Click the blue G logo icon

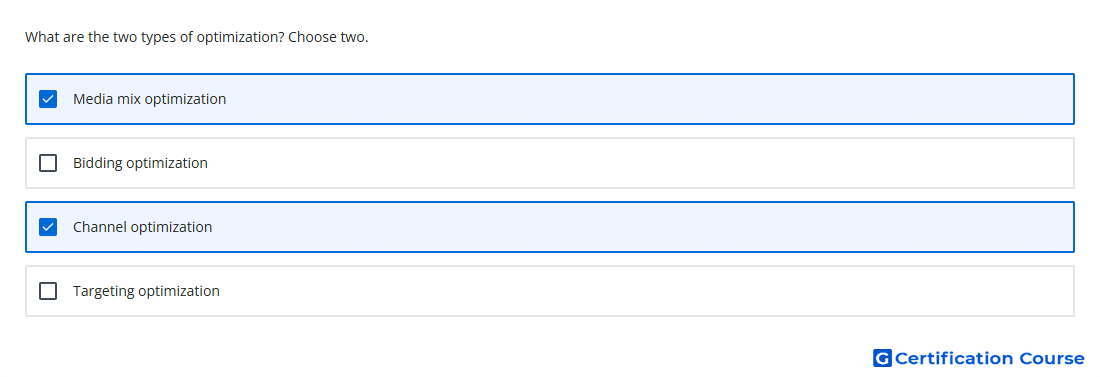[882, 358]
